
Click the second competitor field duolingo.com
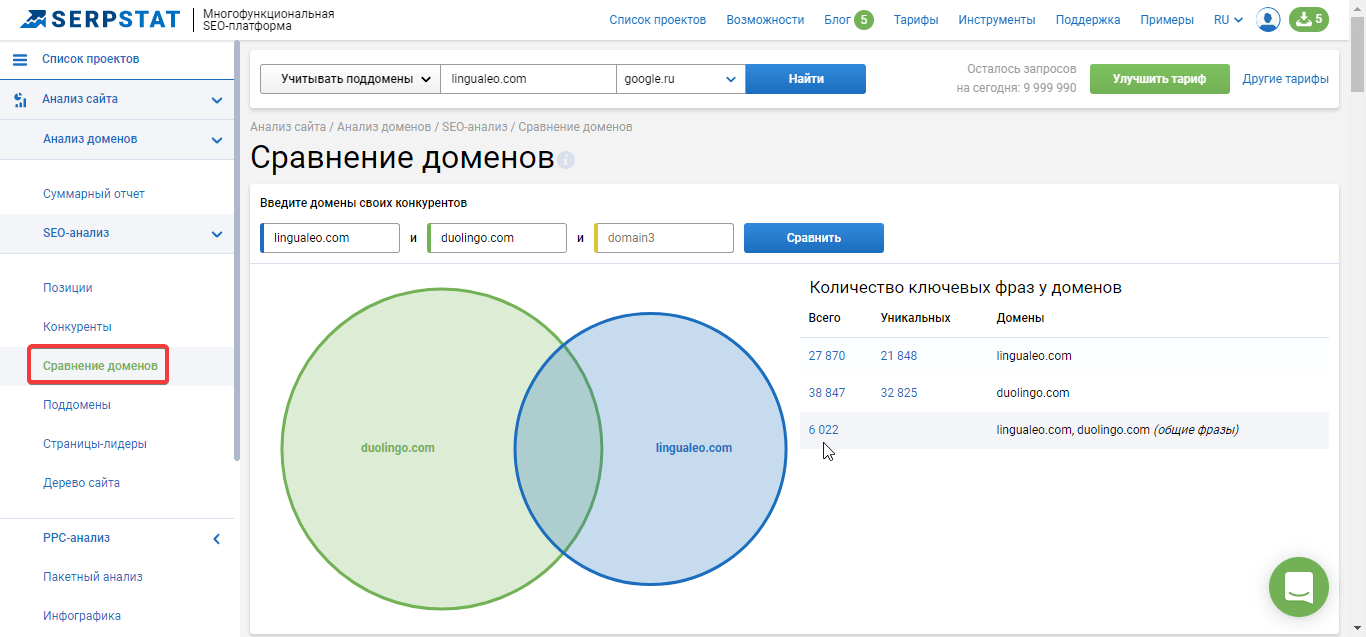tap(497, 238)
